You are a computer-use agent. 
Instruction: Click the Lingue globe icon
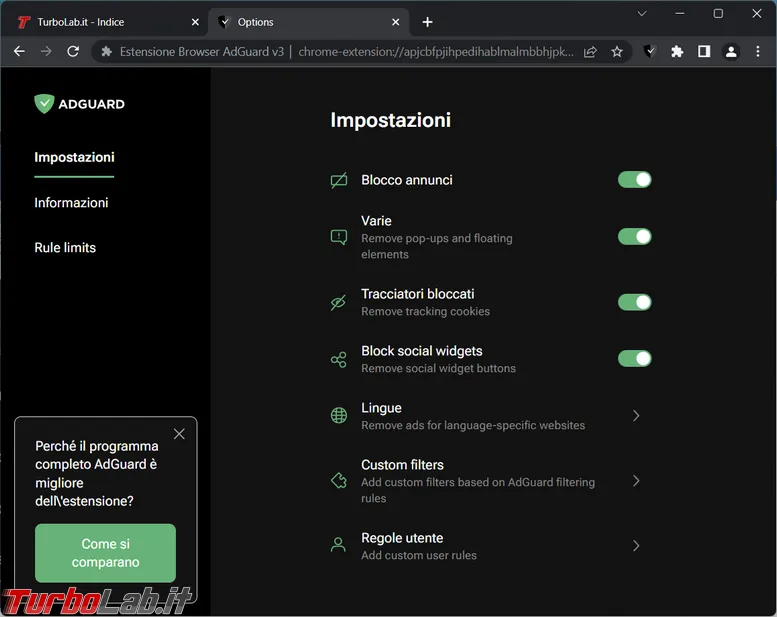click(339, 415)
